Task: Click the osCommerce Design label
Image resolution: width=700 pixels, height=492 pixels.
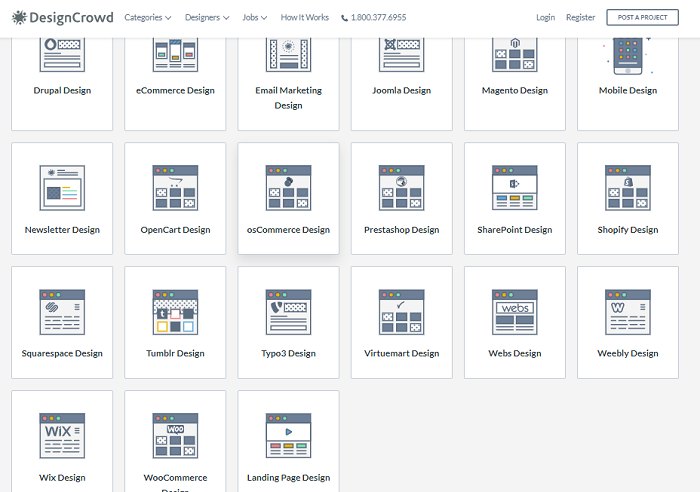Action: [x=288, y=229]
